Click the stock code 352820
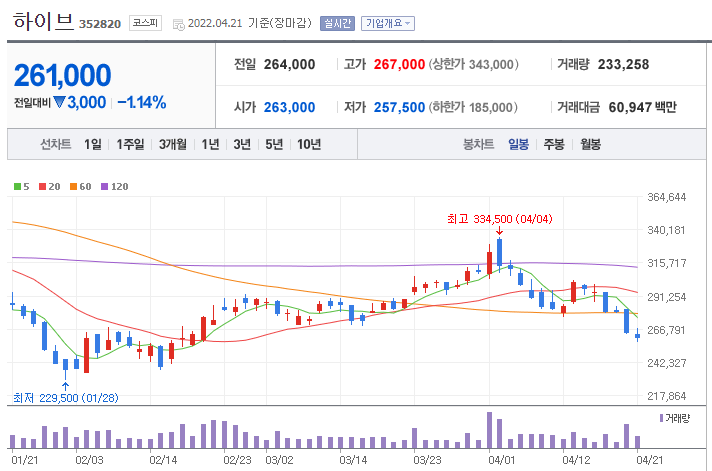This screenshot has height=471, width=712. (x=100, y=24)
